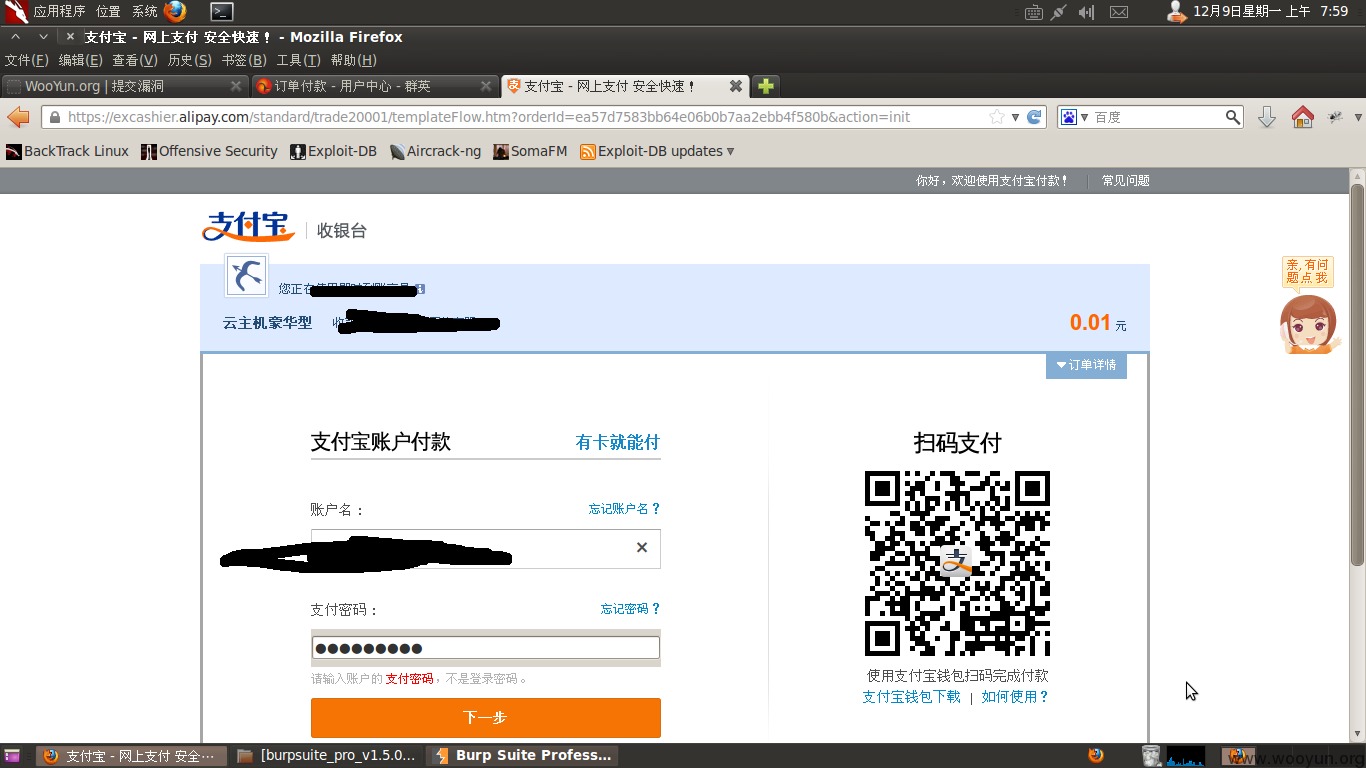Open the trash icon in bottom panel
The image size is (1366, 768).
click(x=1151, y=755)
